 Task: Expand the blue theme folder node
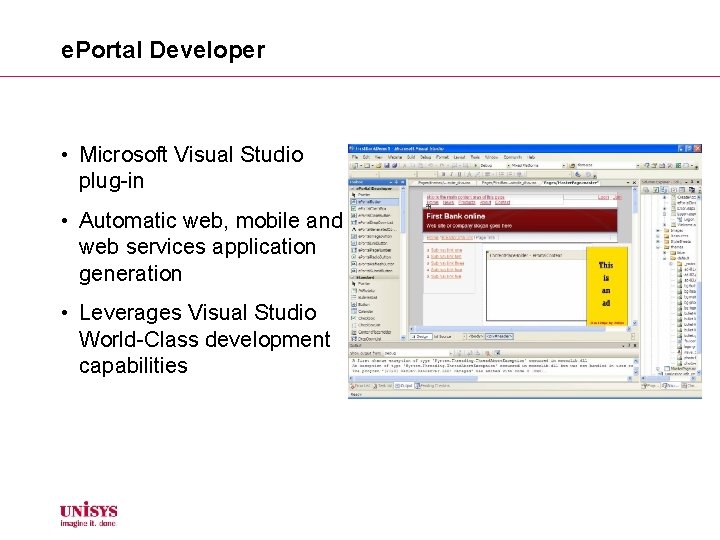(664, 253)
